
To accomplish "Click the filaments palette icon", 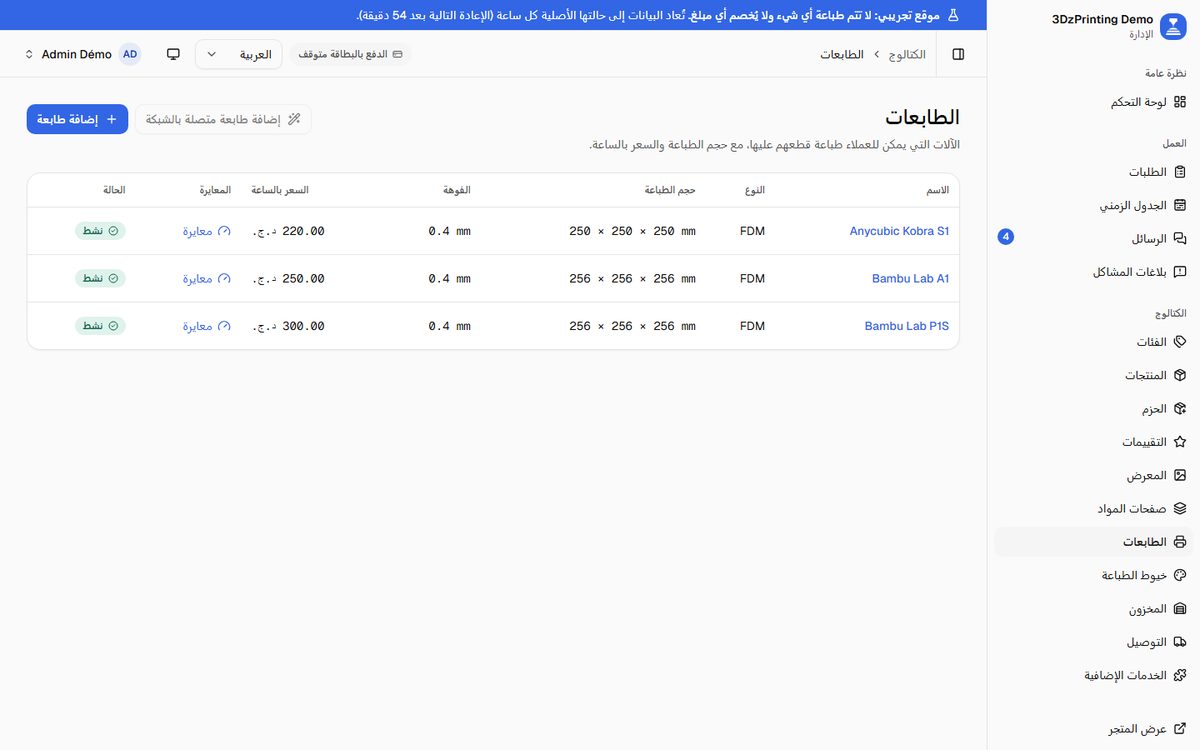I will click(1180, 575).
